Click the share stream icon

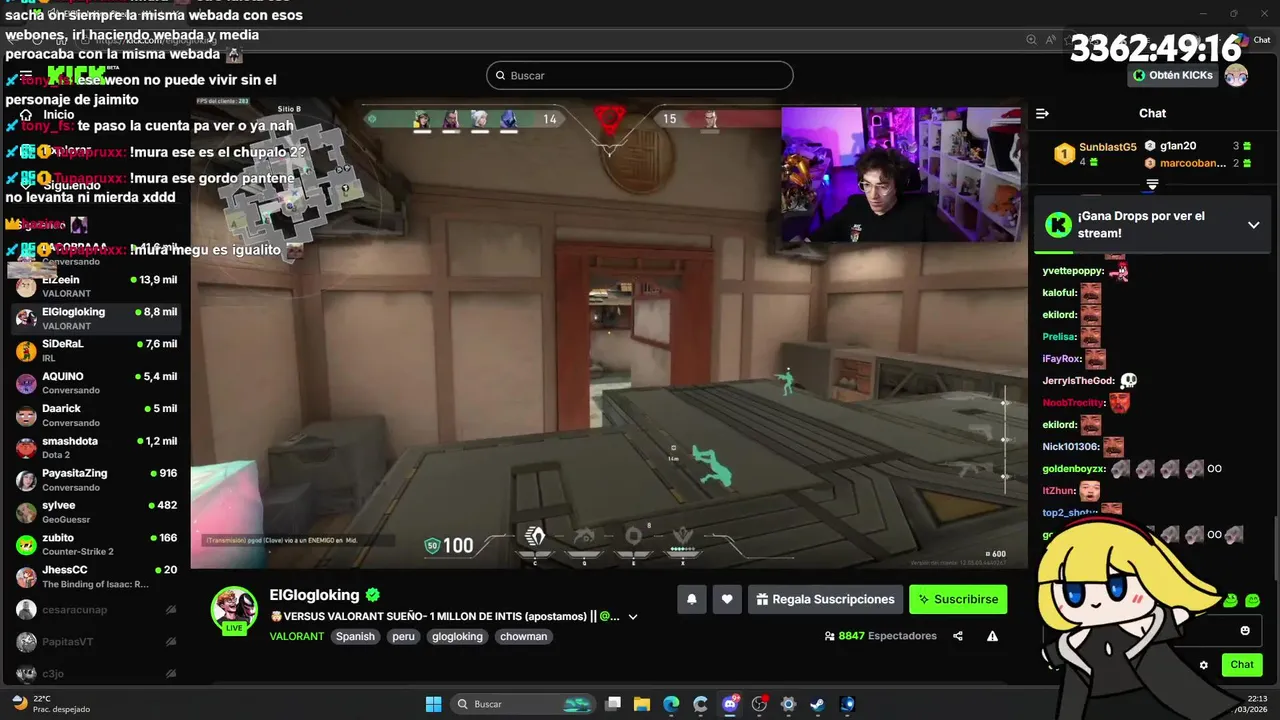[x=958, y=636]
